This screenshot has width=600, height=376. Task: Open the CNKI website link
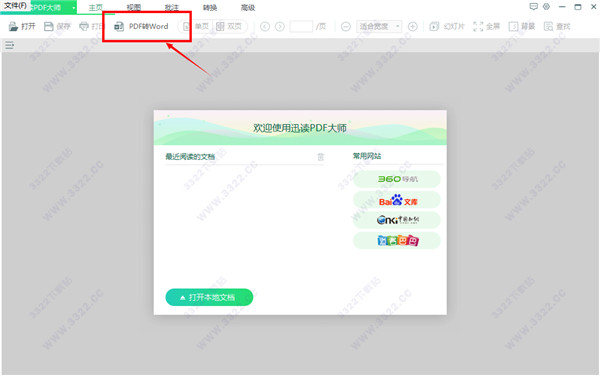click(x=397, y=220)
